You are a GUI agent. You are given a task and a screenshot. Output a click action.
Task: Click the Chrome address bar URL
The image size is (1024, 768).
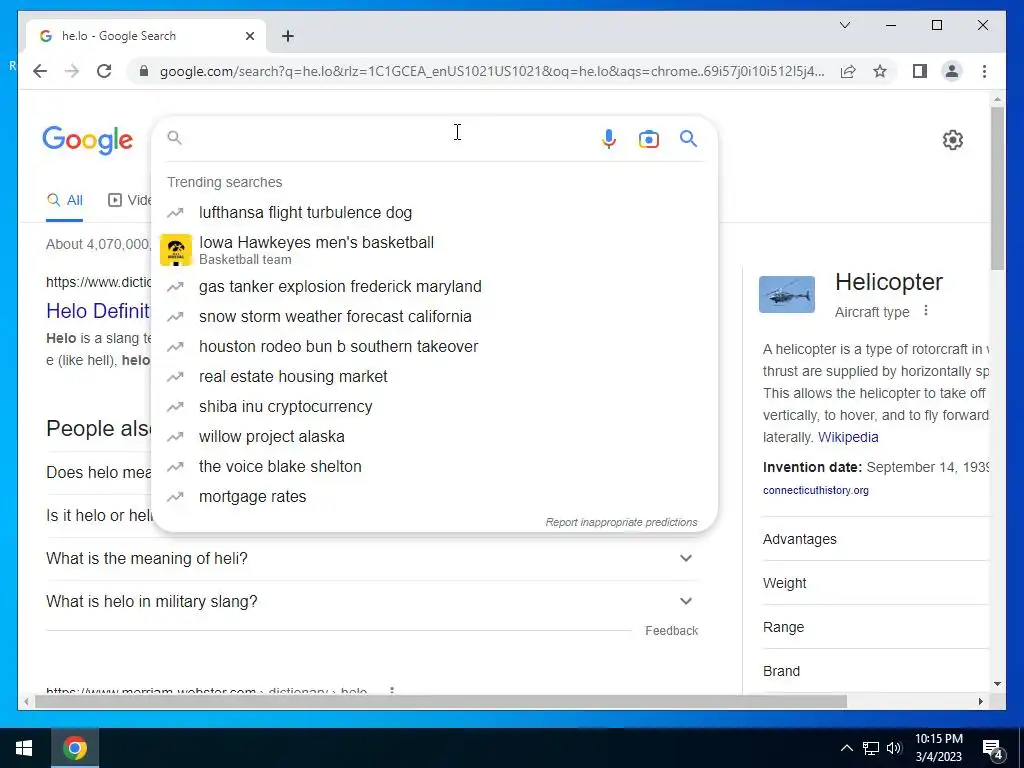492,71
